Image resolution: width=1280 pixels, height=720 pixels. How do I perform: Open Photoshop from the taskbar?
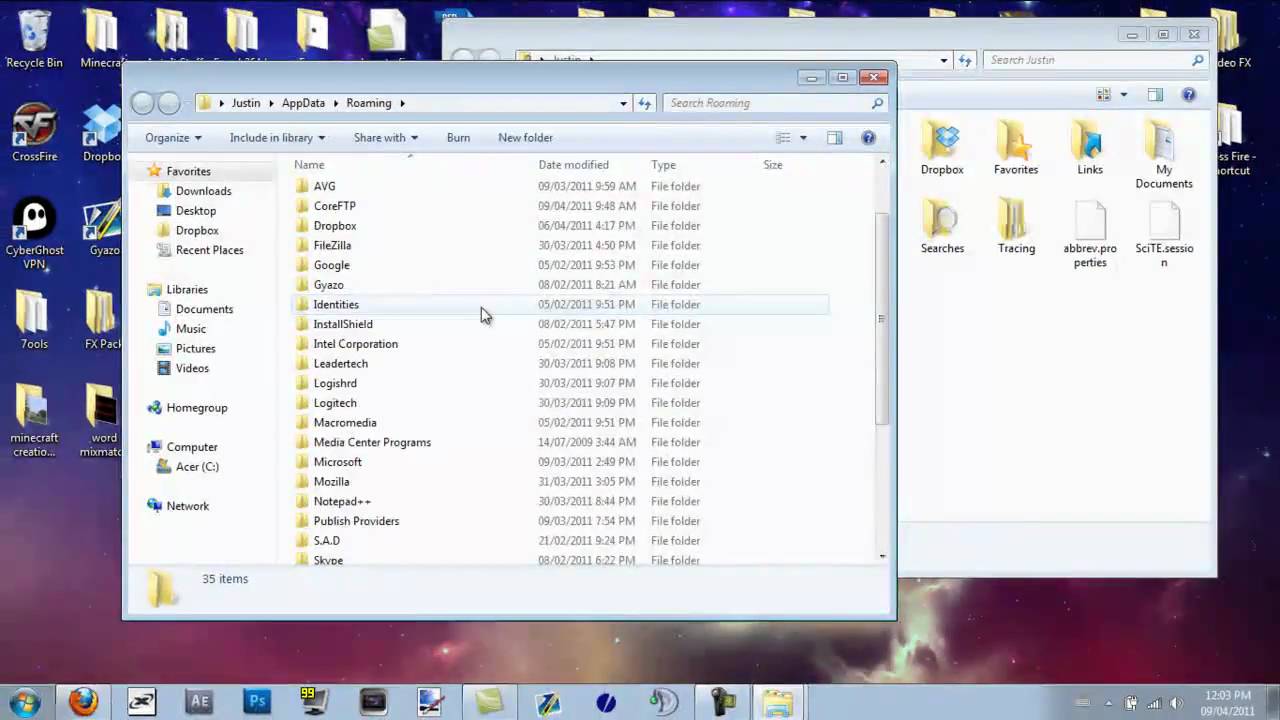pyautogui.click(x=257, y=702)
